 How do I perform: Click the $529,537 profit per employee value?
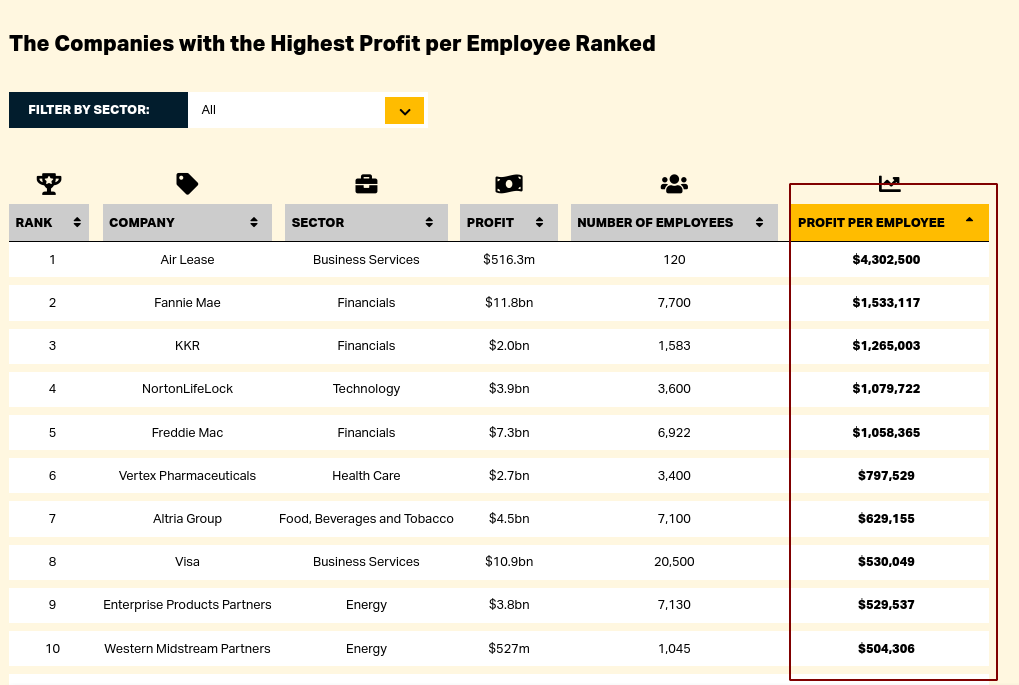886,604
